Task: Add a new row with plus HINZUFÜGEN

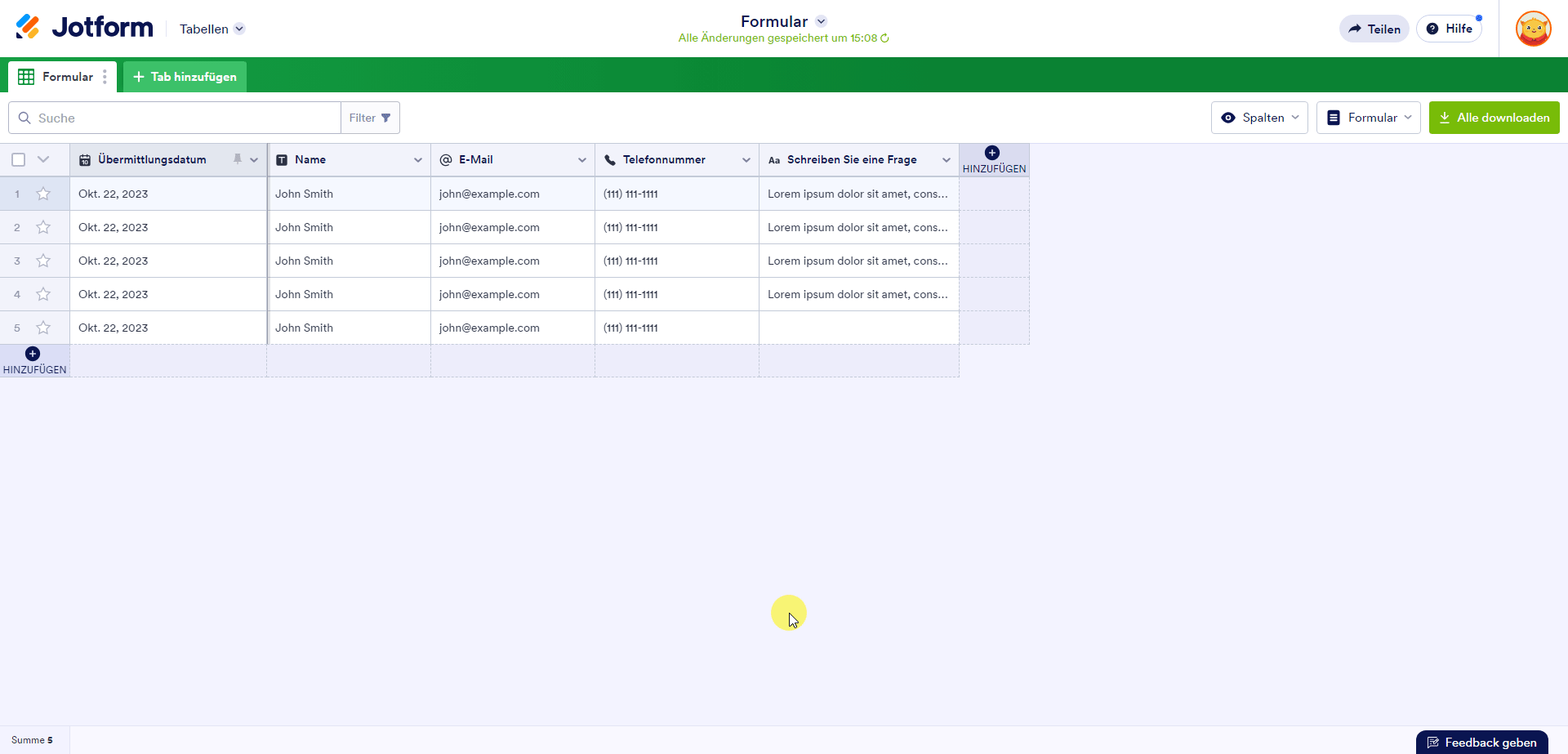Action: click(x=34, y=360)
